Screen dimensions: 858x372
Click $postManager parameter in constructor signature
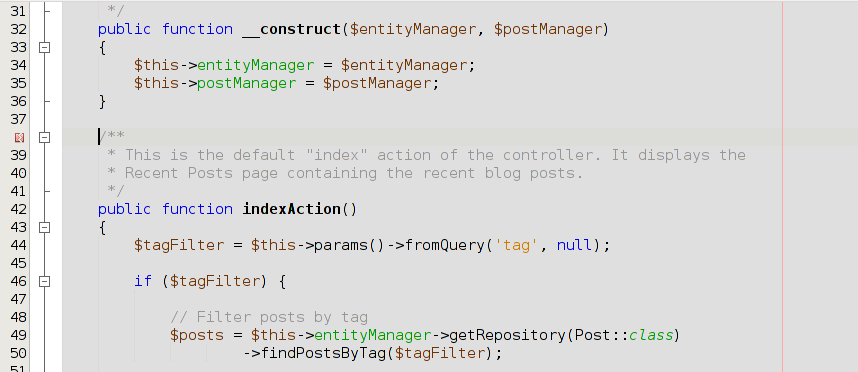pos(548,30)
